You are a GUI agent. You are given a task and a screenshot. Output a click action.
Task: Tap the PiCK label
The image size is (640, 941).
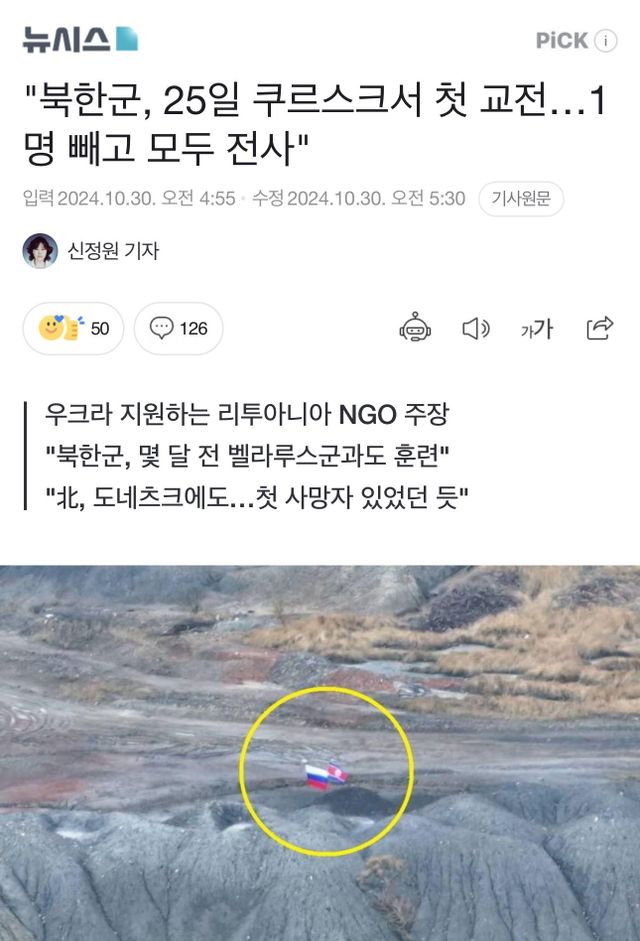tap(561, 41)
